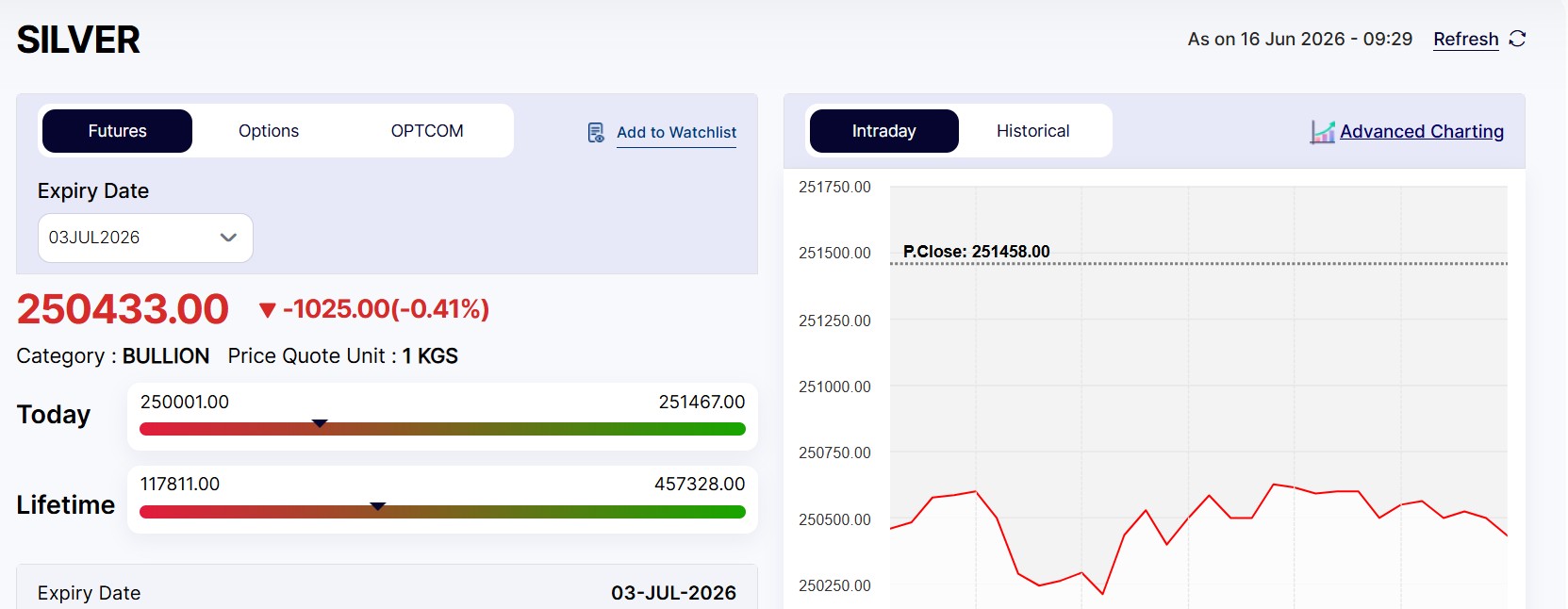Image resolution: width=1568 pixels, height=609 pixels.
Task: Click the 1 KGS price quote unit
Action: point(430,356)
